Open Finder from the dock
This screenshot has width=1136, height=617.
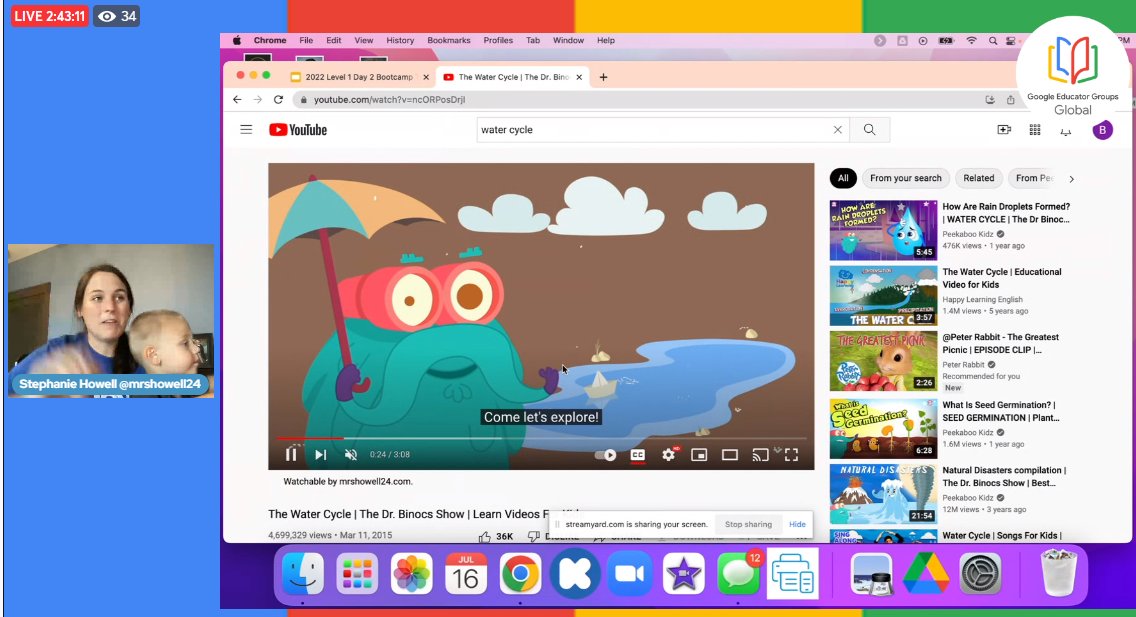303,574
